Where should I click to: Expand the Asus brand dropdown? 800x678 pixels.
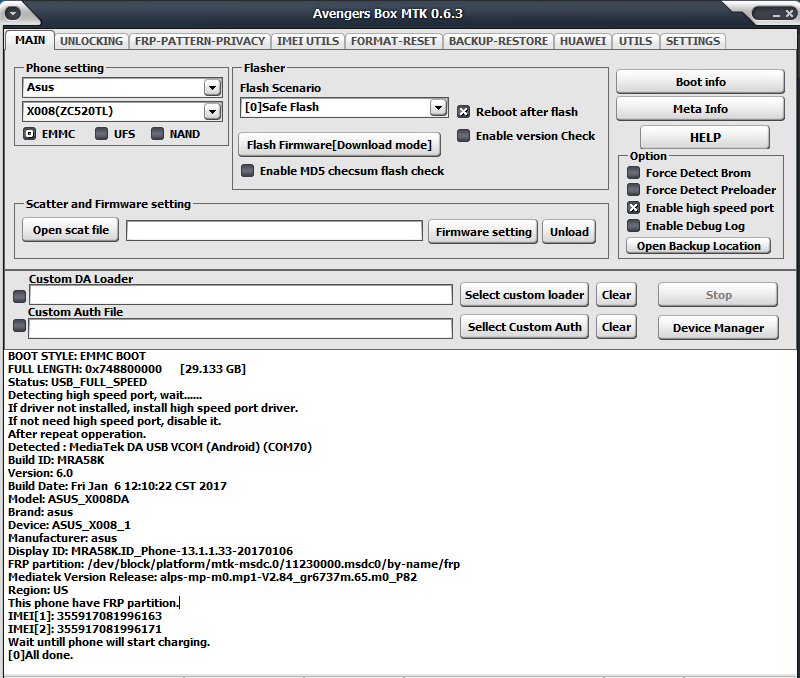(x=211, y=87)
